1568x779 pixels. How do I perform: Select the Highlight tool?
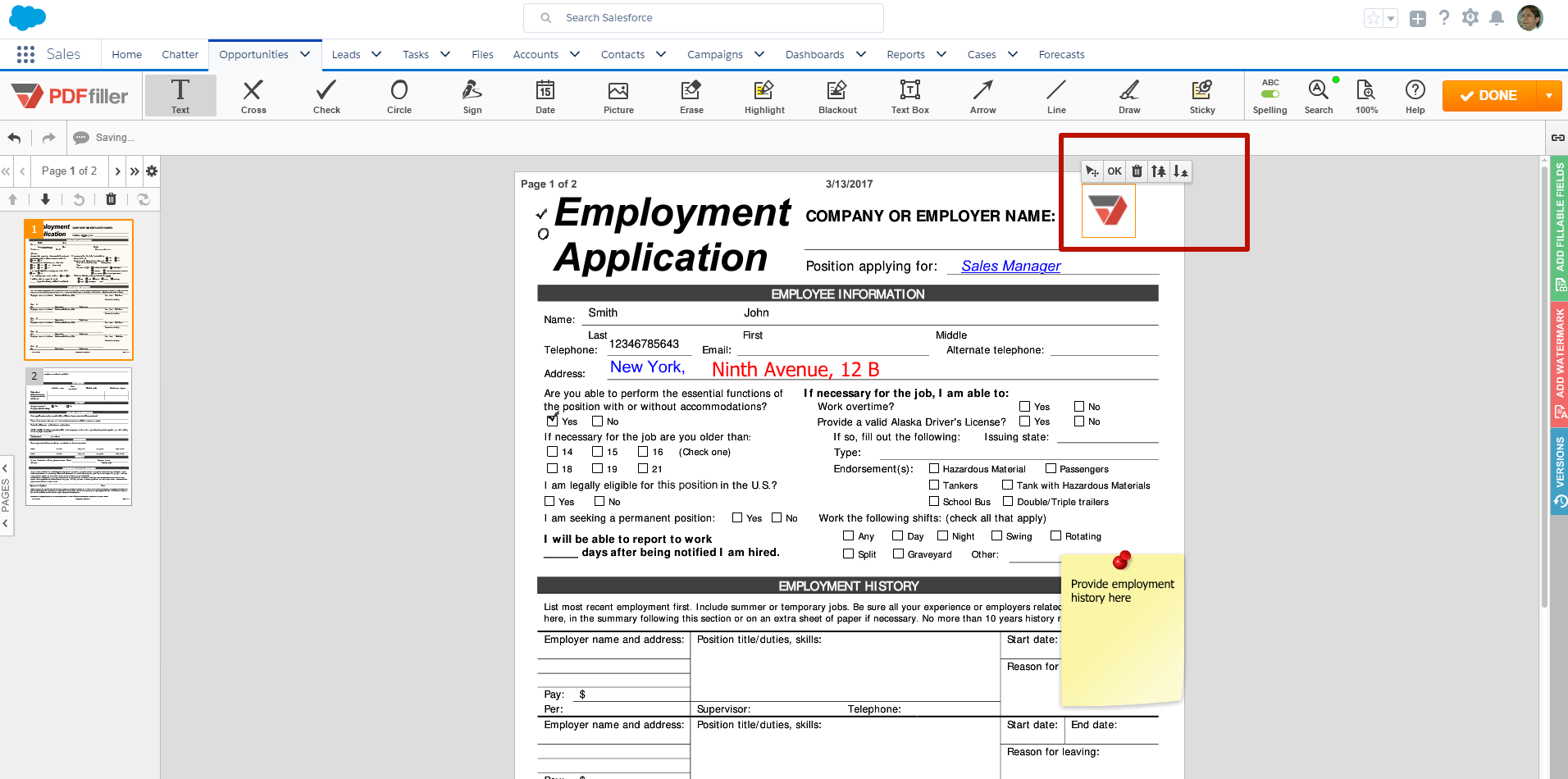[x=764, y=95]
